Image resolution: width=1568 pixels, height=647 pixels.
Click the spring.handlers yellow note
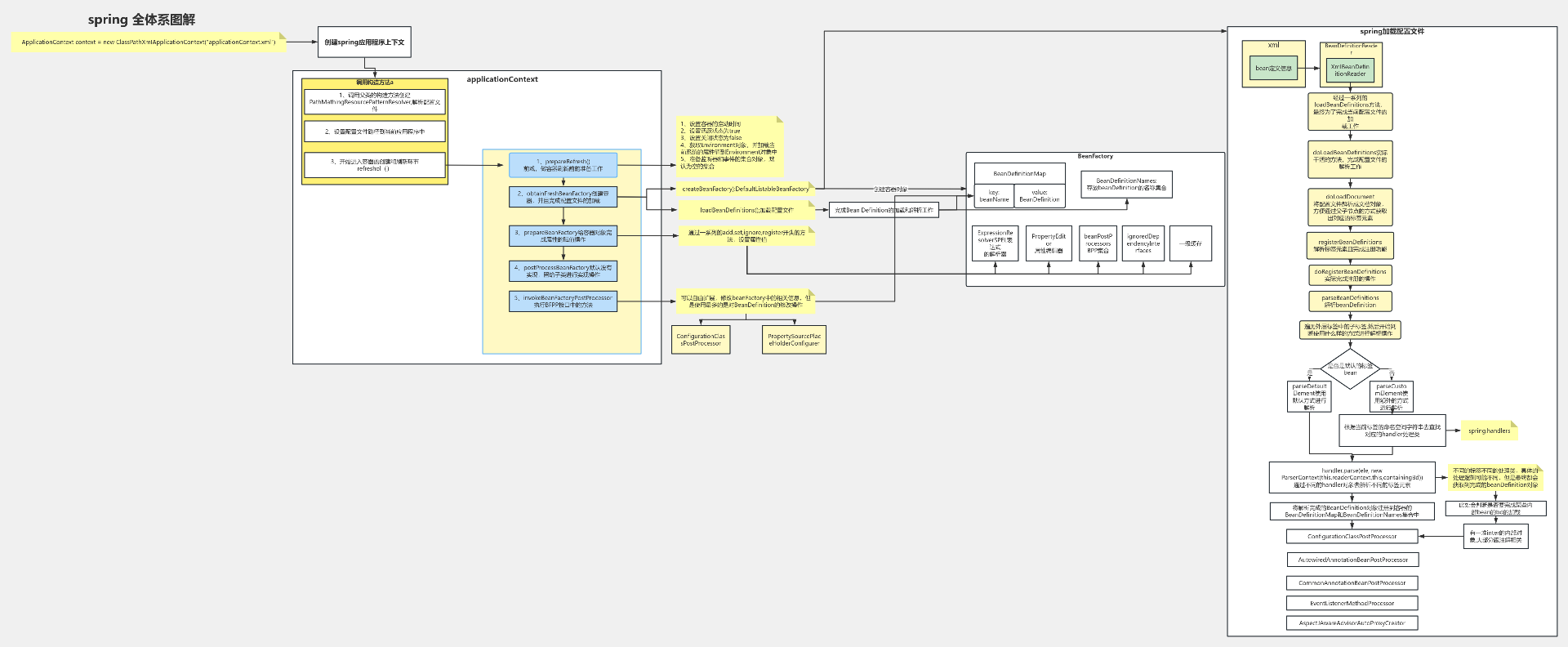pos(1489,431)
